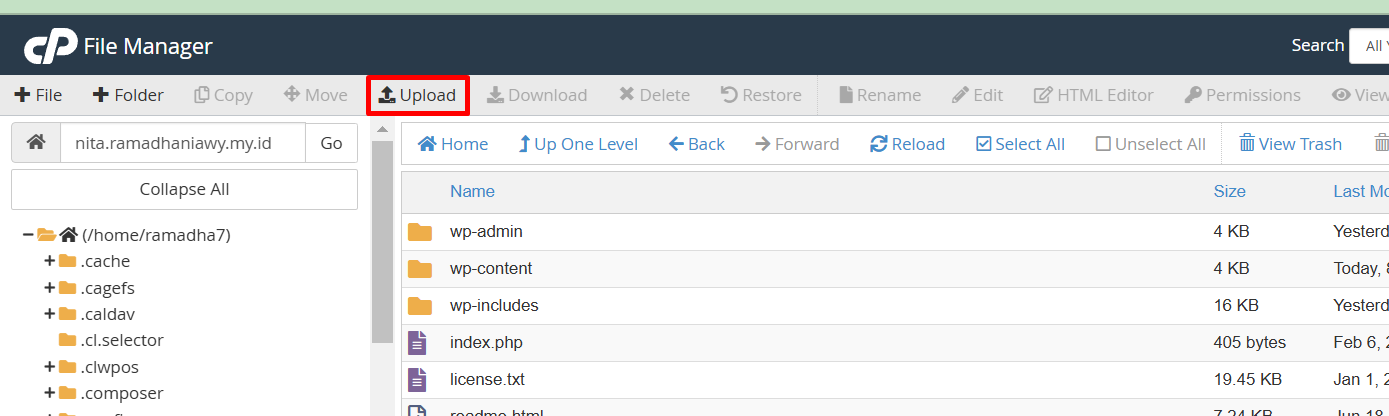The image size is (1389, 416).
Task: Expand the .cache folder in tree
Action: tap(49, 261)
